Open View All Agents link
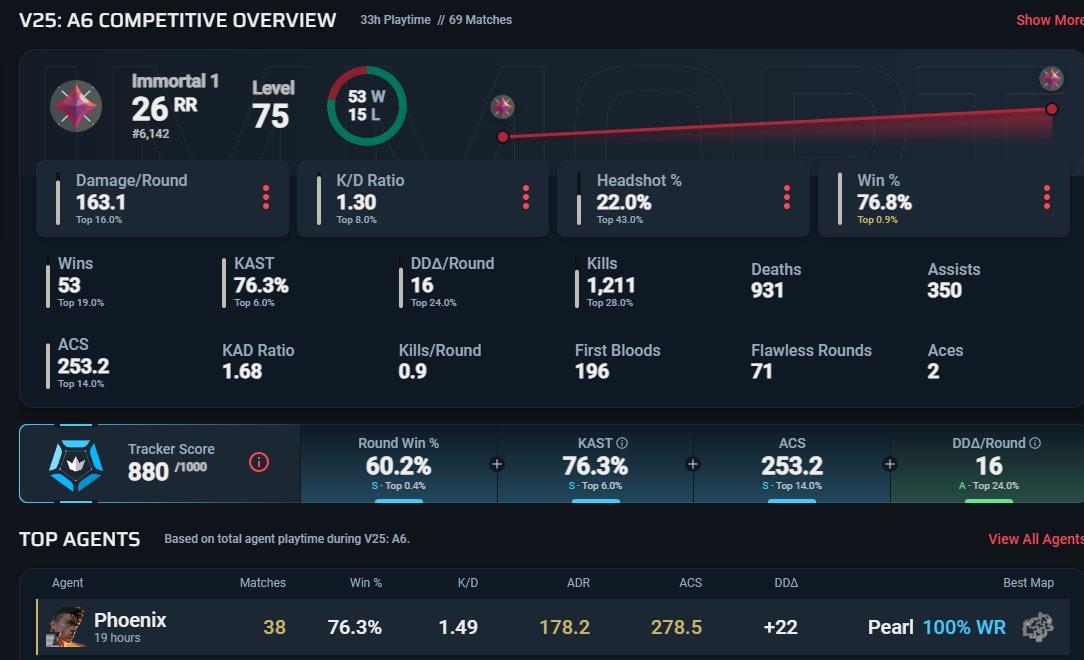The height and width of the screenshot is (660, 1084). point(1036,539)
